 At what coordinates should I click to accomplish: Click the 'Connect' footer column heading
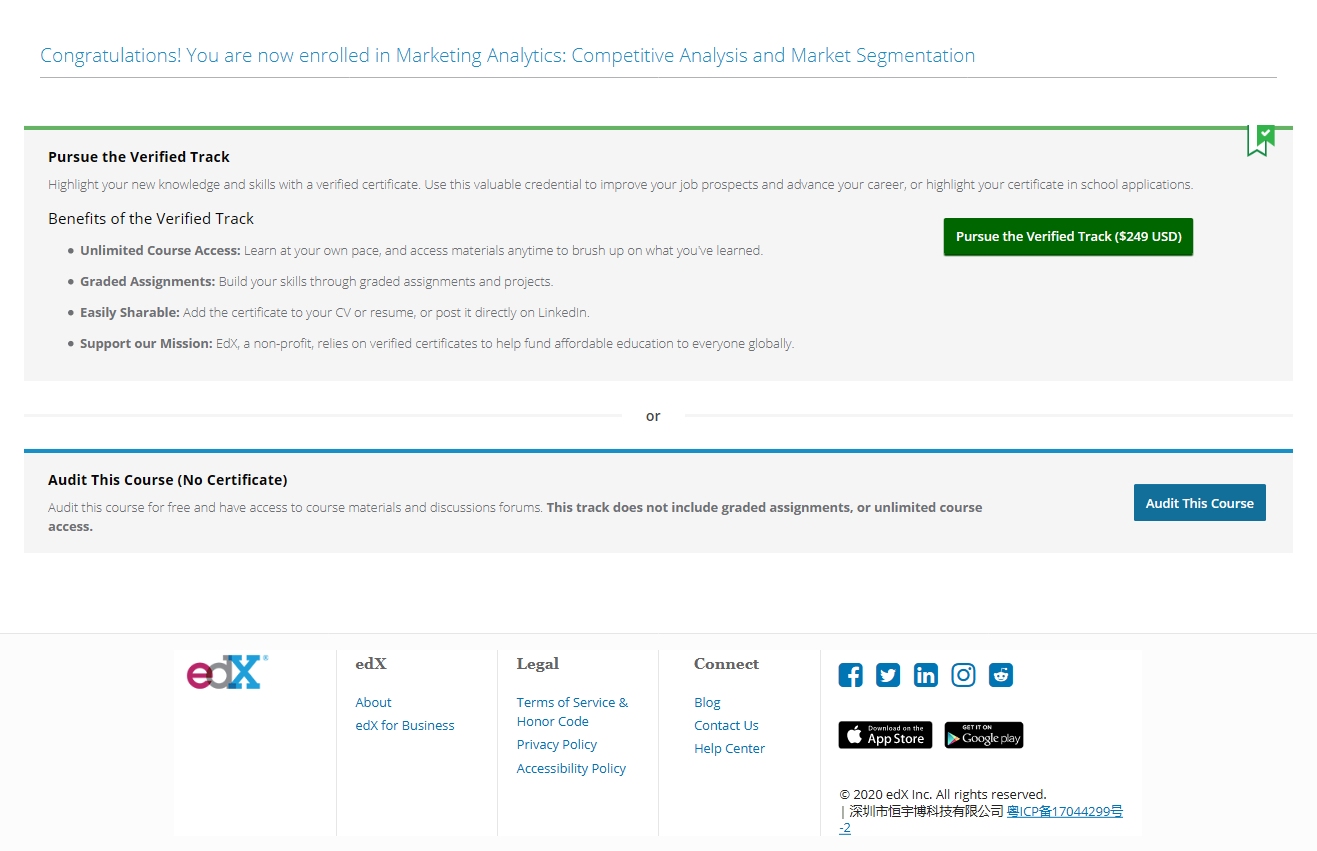pos(726,664)
